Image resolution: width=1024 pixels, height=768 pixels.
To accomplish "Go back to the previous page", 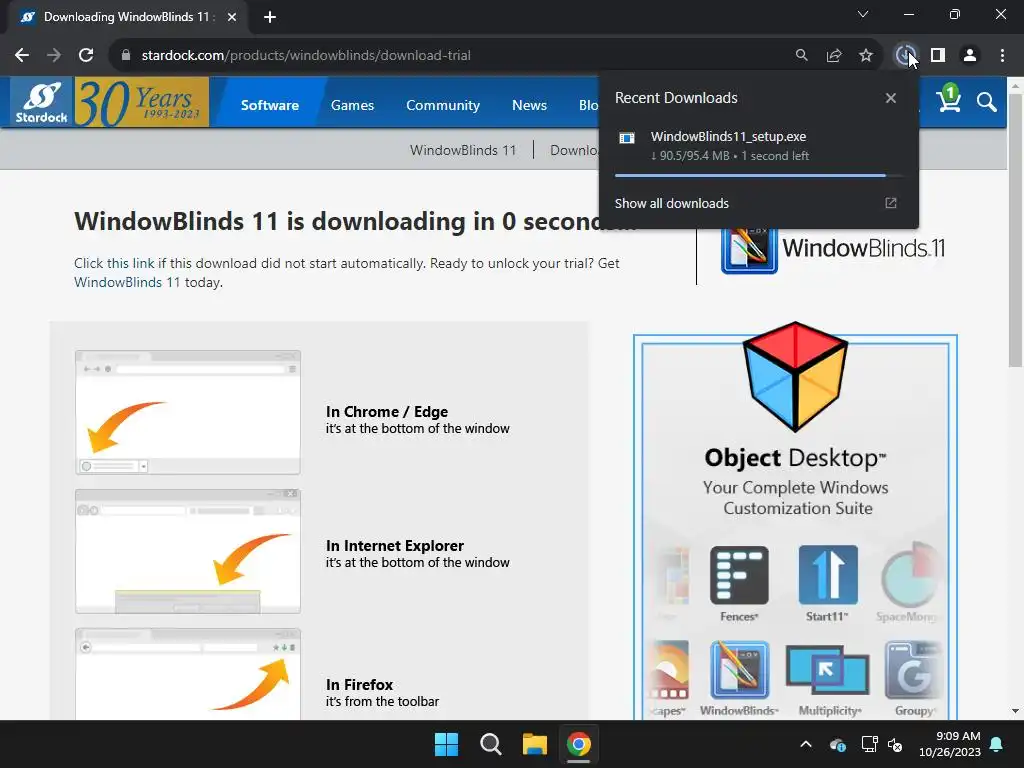I will (x=22, y=56).
